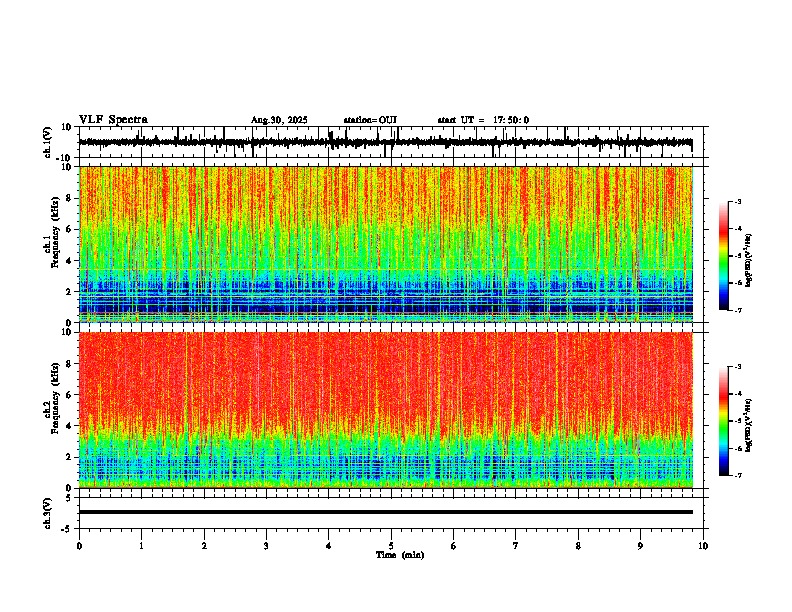Click the log(PSD) label beside ch.2 color bar
Image resolution: width=792 pixels, height=612 pixels.
(748, 425)
